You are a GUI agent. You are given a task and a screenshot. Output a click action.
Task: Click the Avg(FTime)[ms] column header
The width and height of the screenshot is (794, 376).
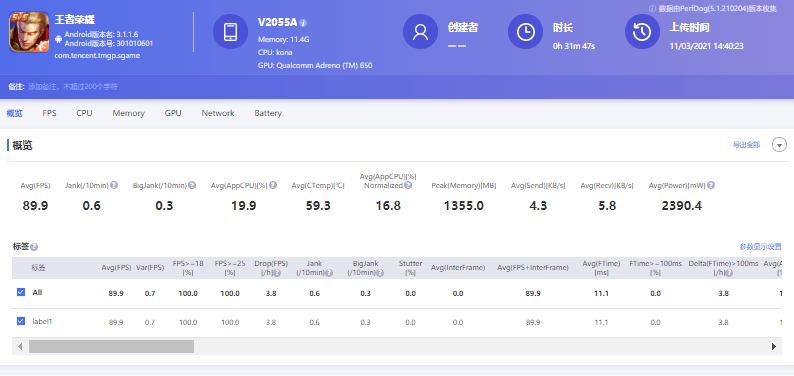point(601,268)
